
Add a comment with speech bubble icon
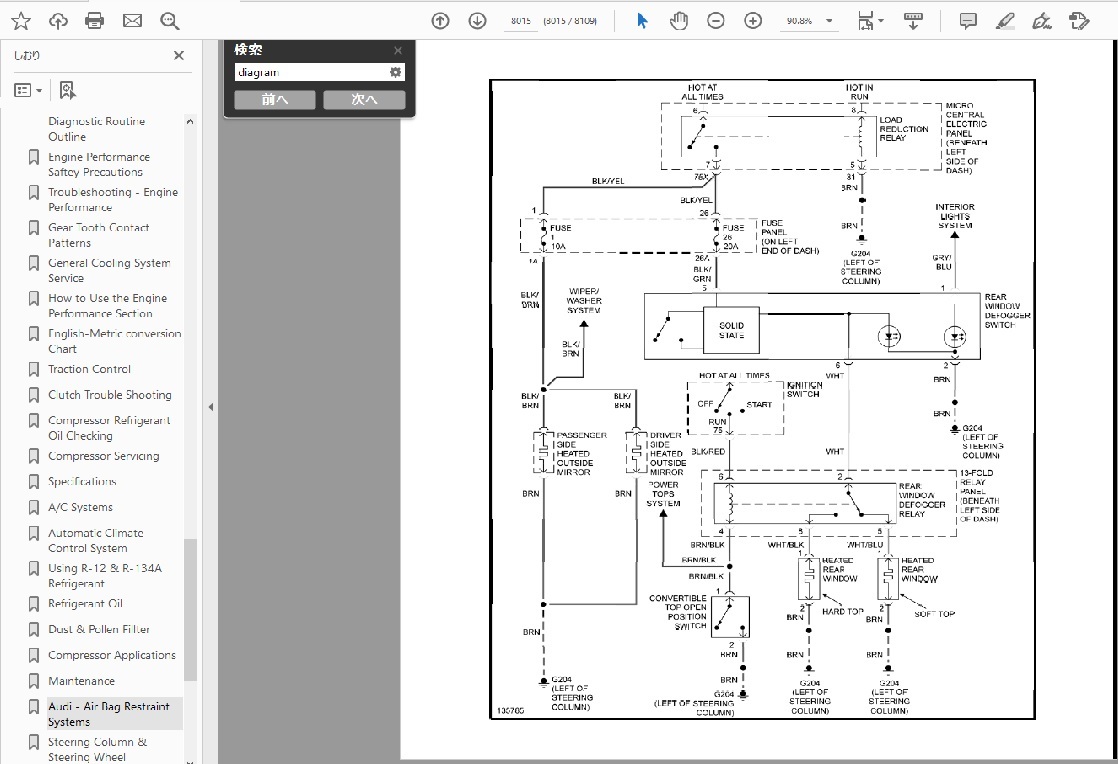click(968, 21)
